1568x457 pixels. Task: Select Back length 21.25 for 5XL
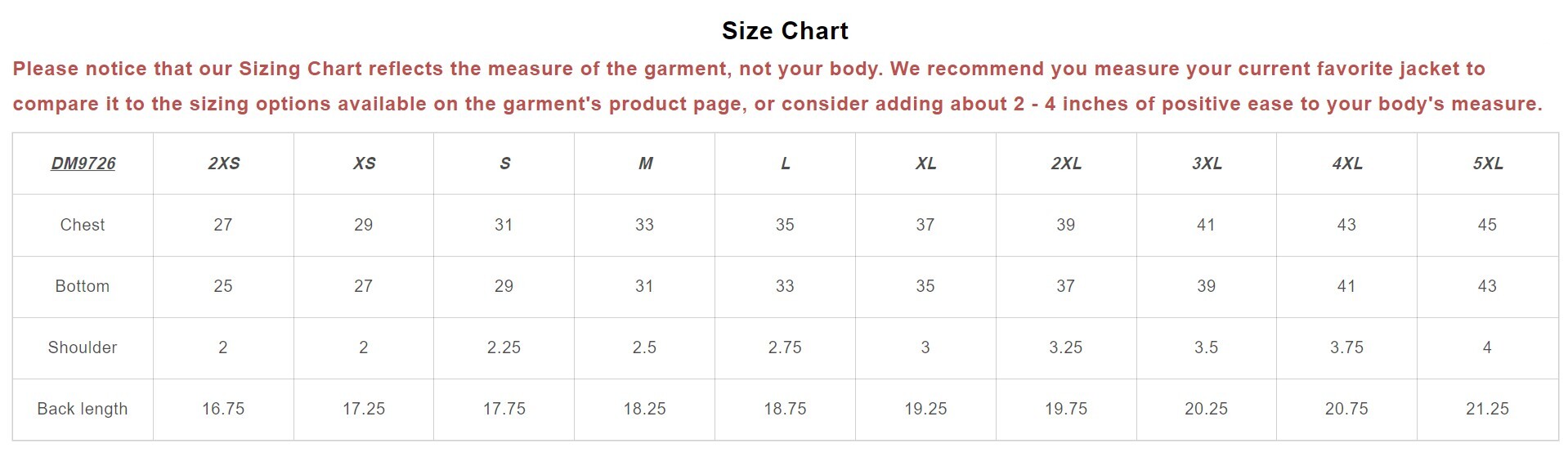1487,409
